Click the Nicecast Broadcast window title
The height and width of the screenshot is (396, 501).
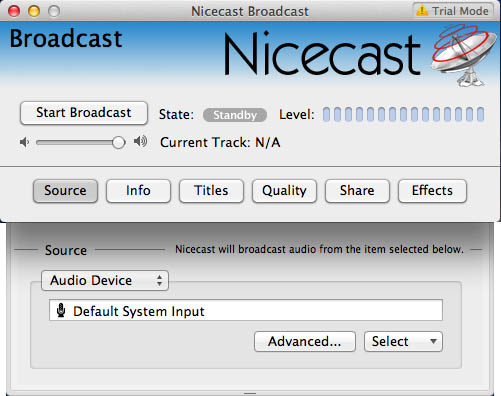(250, 11)
